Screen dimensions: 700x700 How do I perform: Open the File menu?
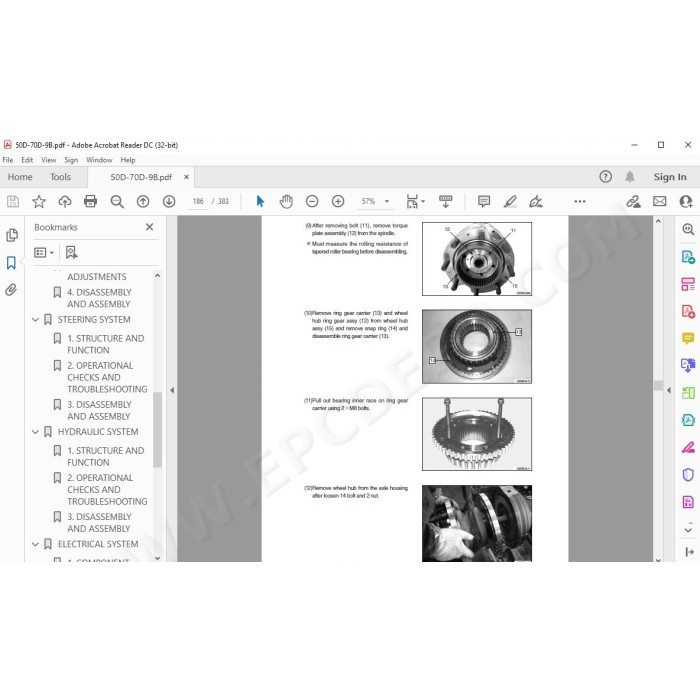[8, 160]
